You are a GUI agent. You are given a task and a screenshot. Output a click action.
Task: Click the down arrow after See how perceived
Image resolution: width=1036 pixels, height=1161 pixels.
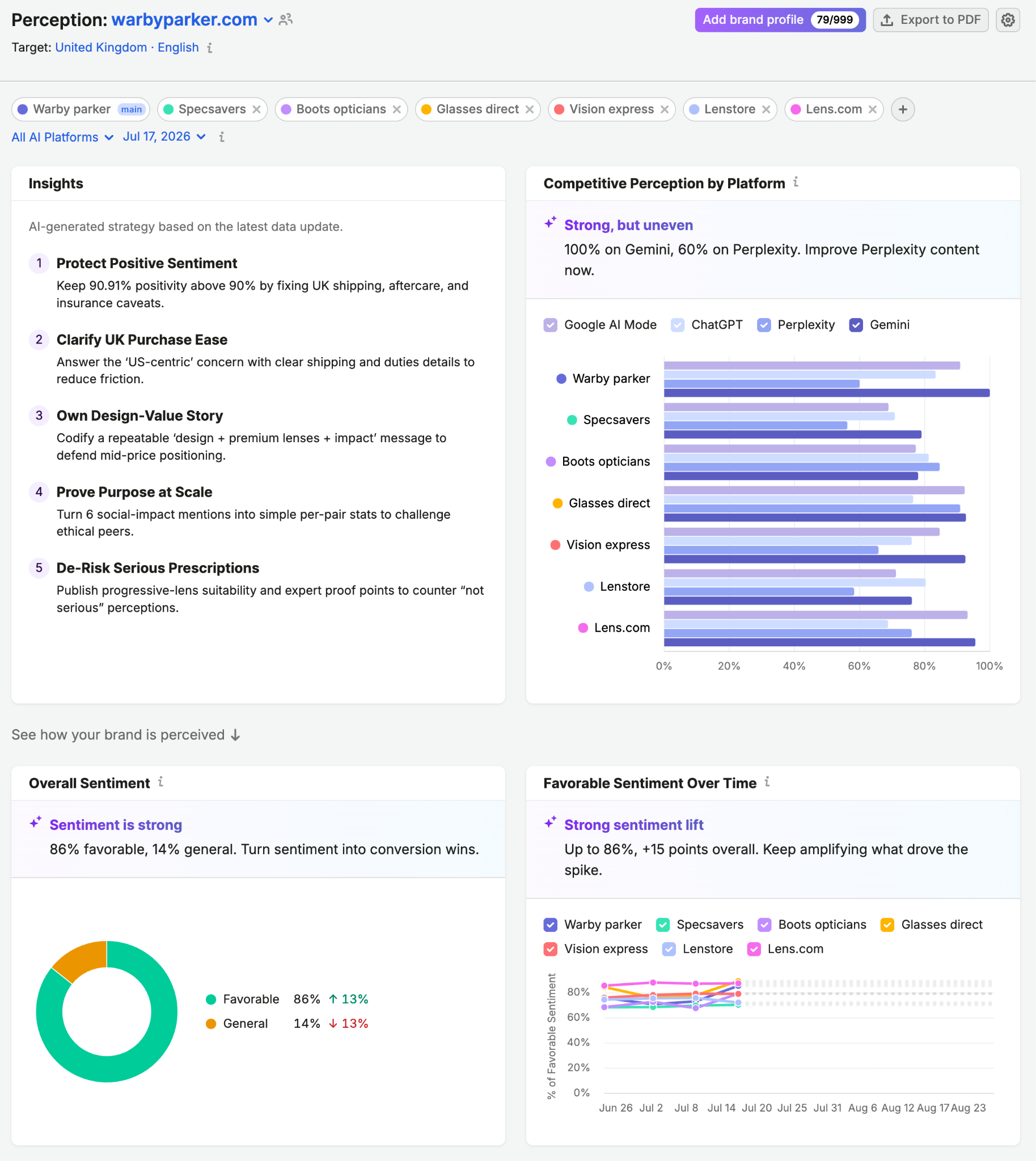pyautogui.click(x=236, y=735)
